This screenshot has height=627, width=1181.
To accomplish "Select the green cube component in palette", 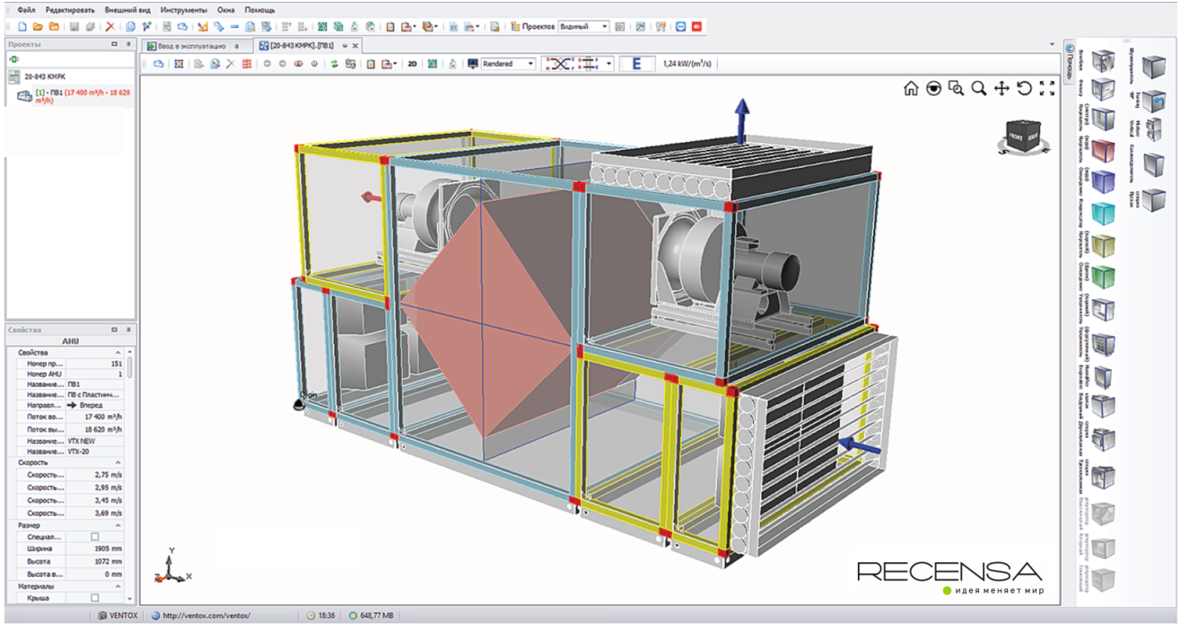I will click(1102, 277).
